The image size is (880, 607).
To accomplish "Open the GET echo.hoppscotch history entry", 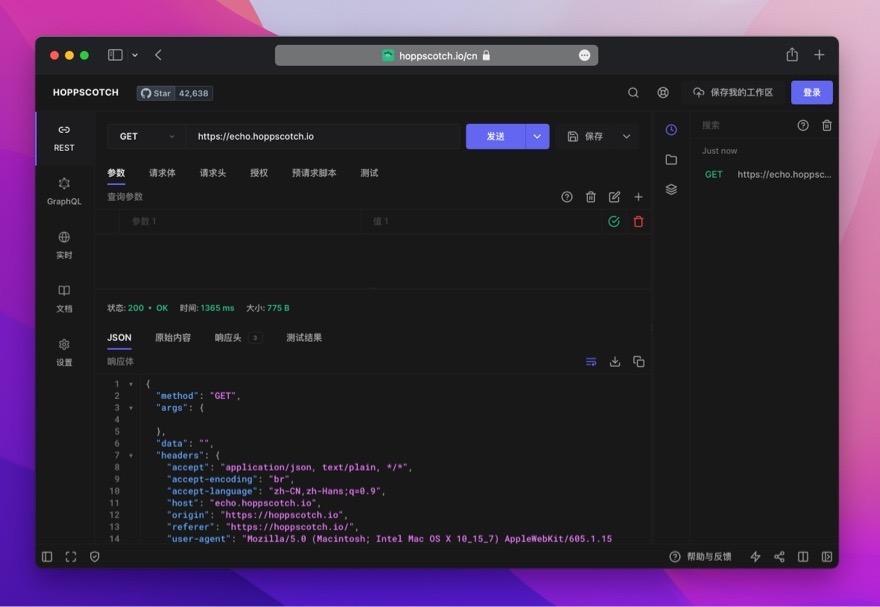I will pos(767,174).
